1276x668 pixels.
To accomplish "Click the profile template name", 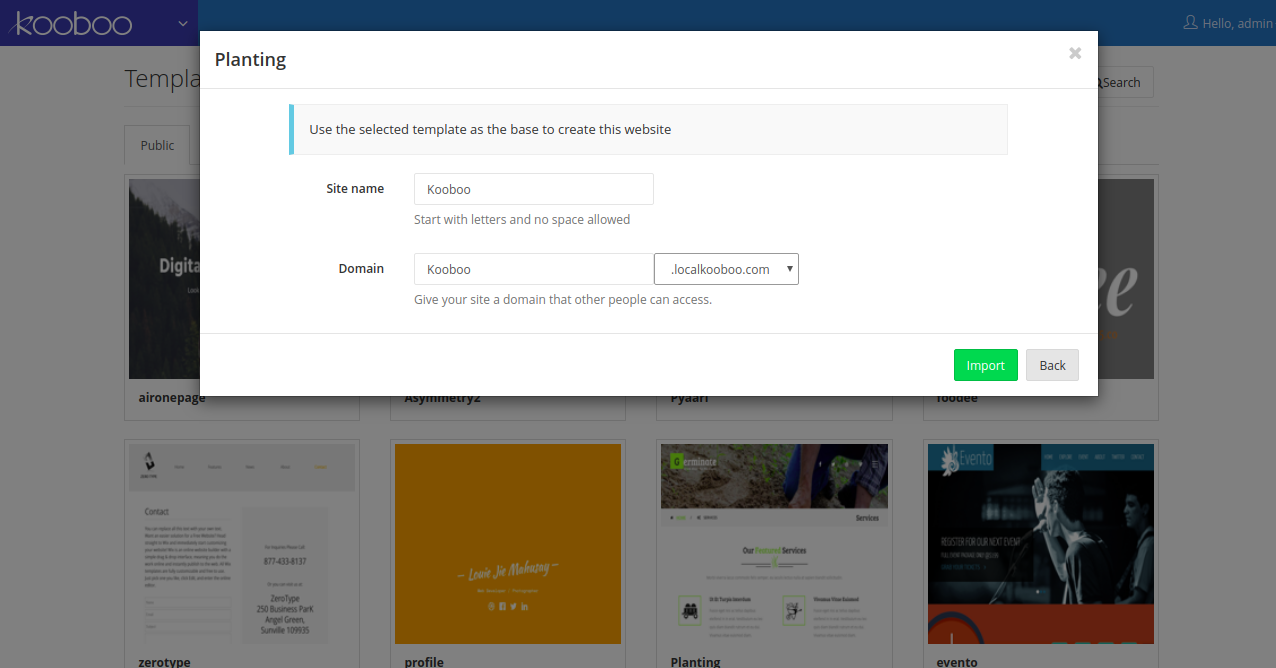I will click(424, 662).
